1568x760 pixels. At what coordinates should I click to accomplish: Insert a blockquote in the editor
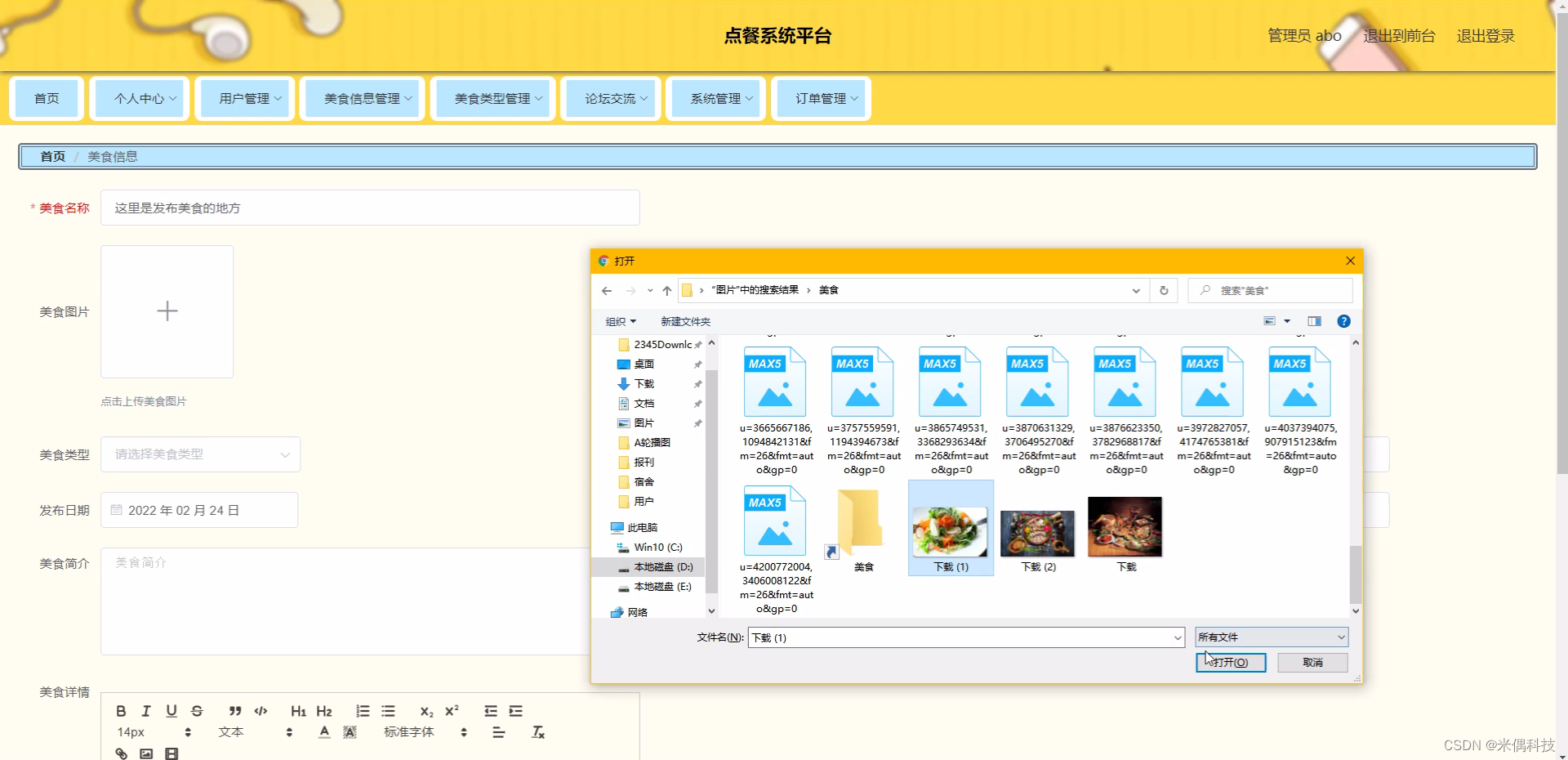[x=235, y=711]
